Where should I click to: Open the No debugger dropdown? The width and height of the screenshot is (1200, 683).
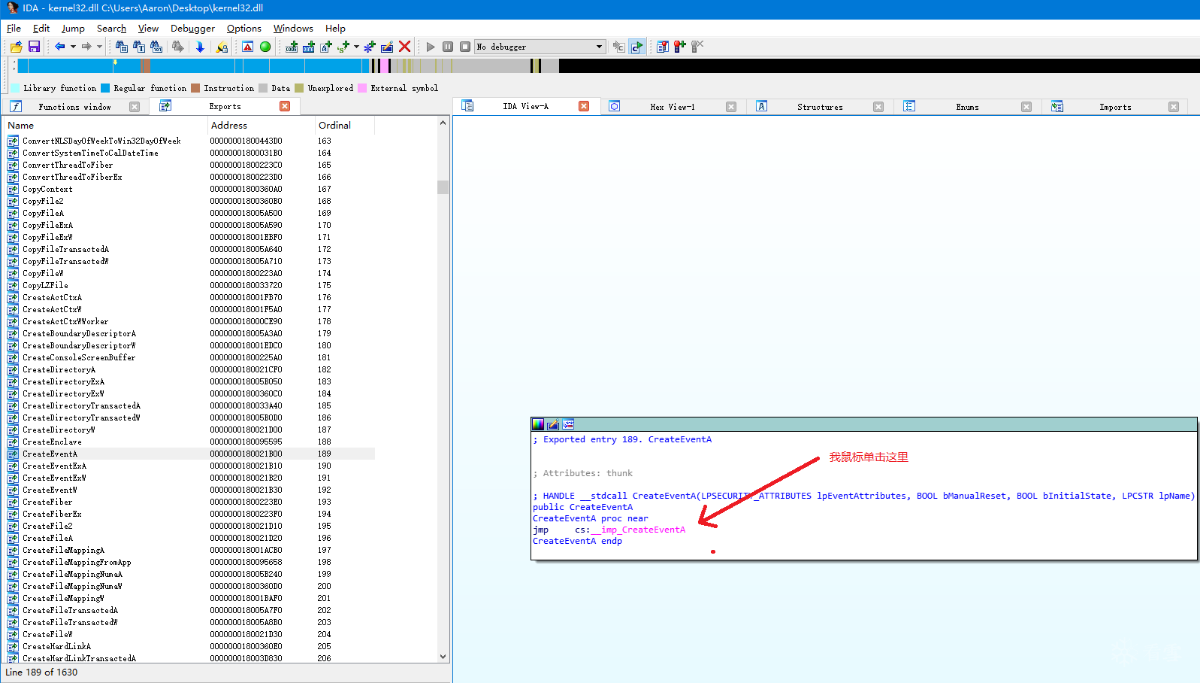point(540,47)
